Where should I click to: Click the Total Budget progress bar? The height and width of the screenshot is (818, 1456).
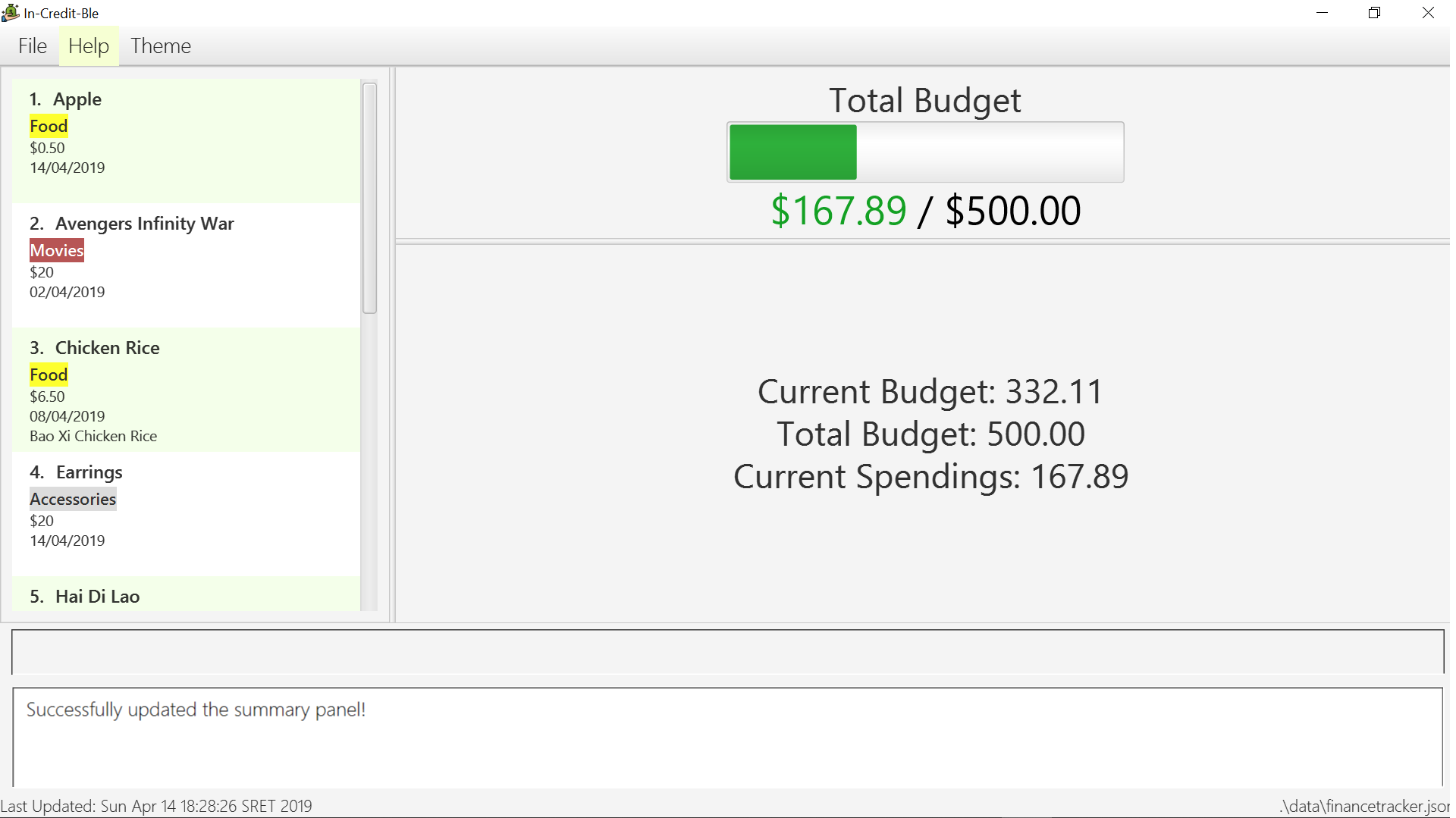tap(925, 152)
